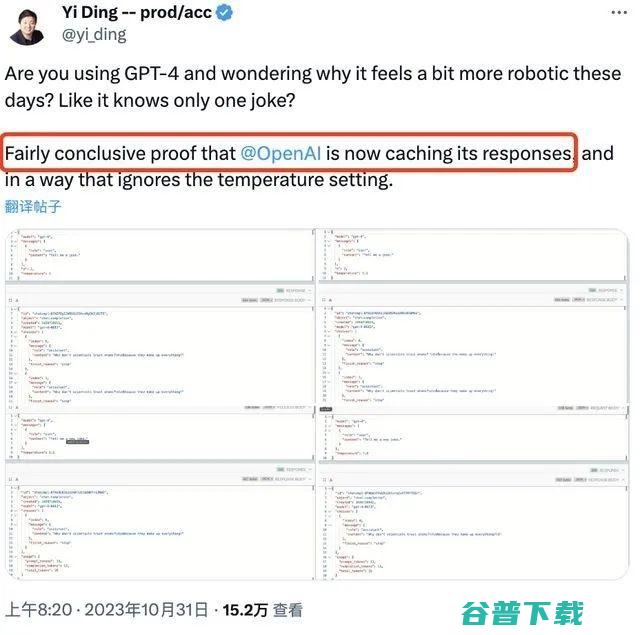Open Yi Ding's profile avatar
This screenshot has width=640, height=635.
point(27,25)
